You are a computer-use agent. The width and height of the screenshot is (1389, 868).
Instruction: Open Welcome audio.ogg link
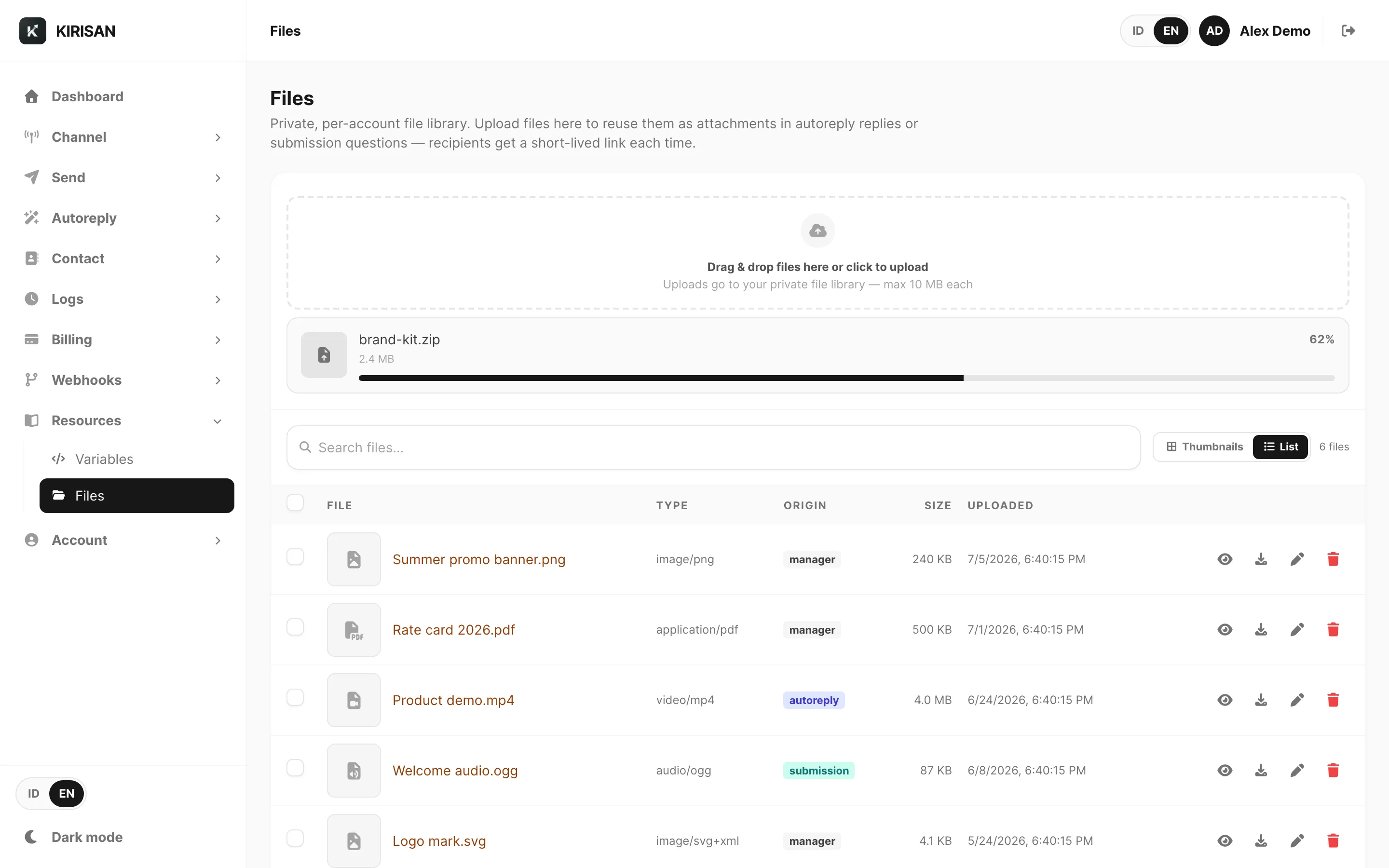point(455,771)
